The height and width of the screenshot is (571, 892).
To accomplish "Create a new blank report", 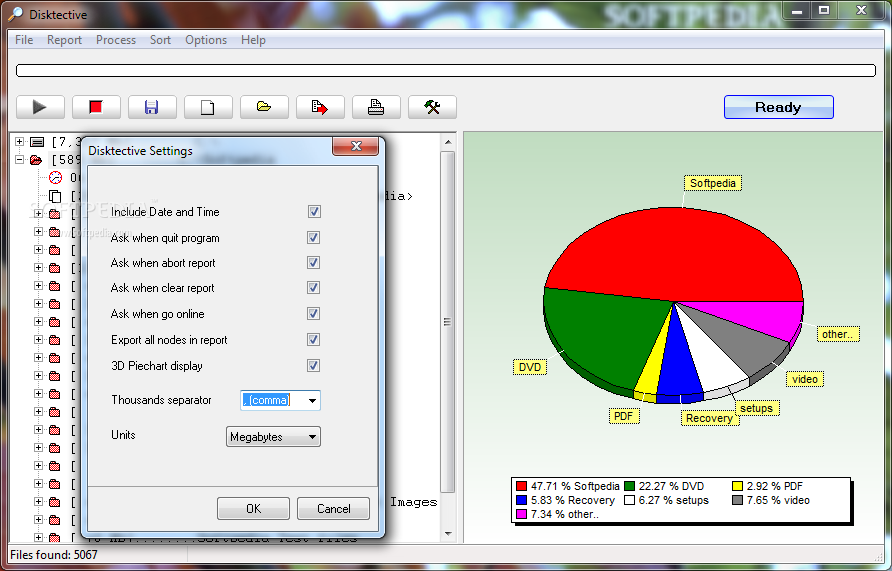I will [208, 107].
